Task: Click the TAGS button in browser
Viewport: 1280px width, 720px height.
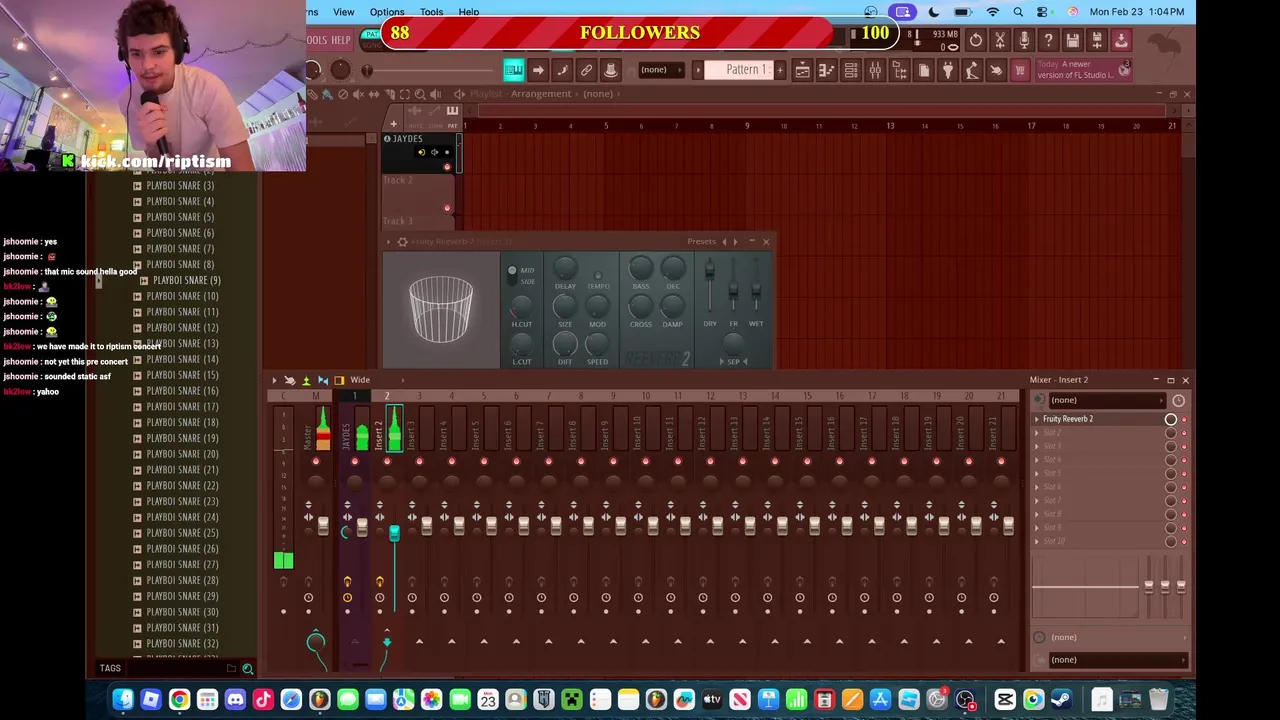Action: (x=110, y=669)
